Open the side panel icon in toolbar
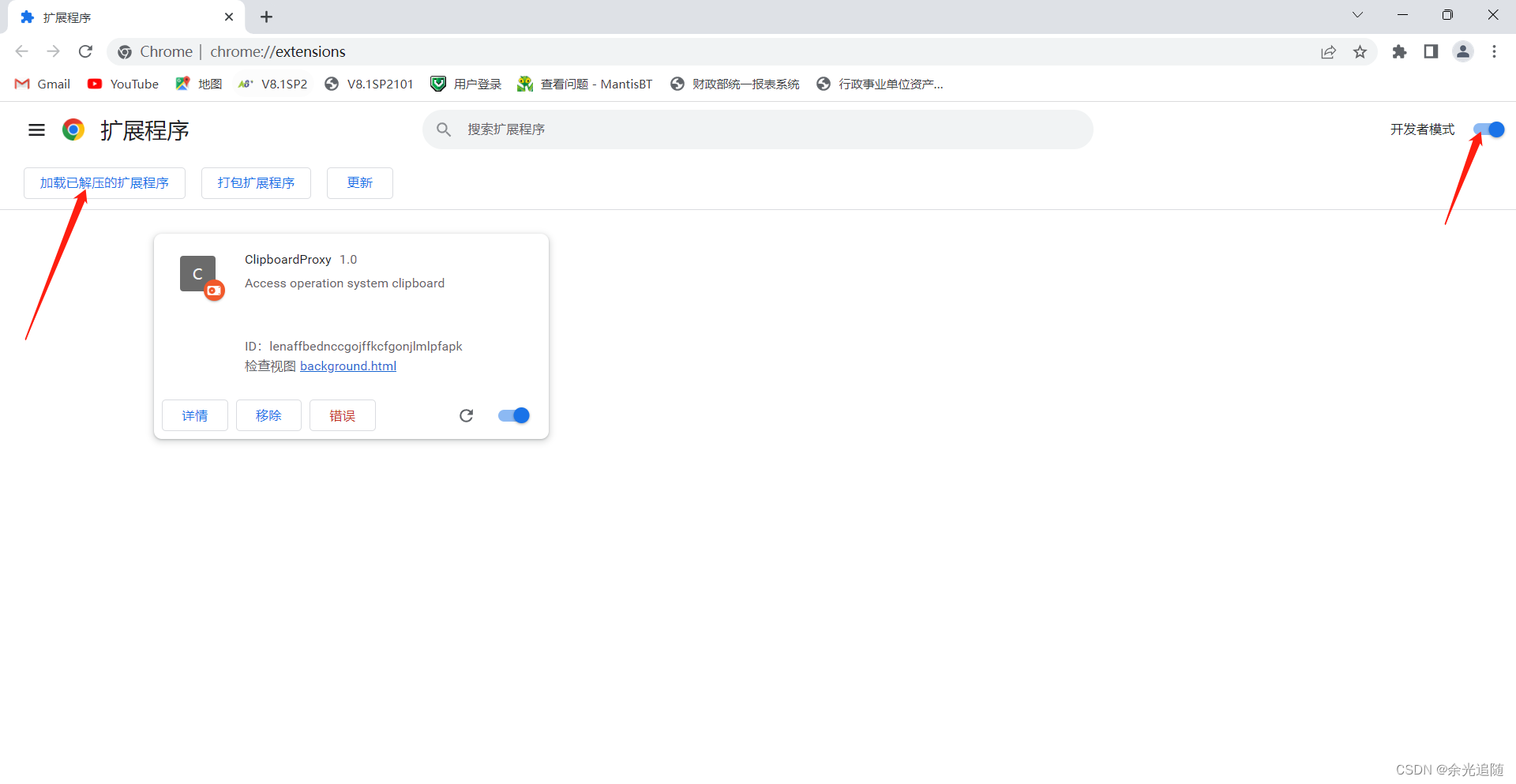This screenshot has width=1516, height=784. pyautogui.click(x=1432, y=51)
